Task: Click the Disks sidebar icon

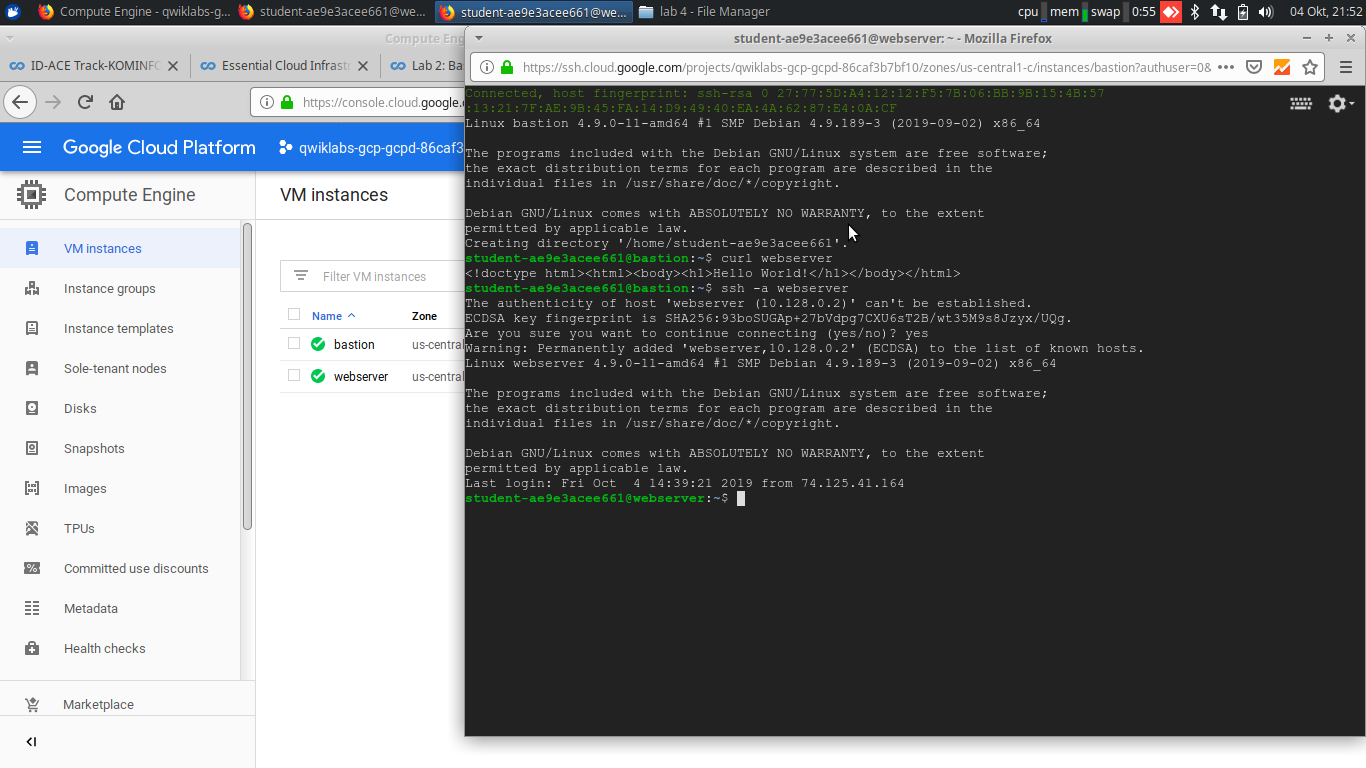Action: [x=32, y=408]
